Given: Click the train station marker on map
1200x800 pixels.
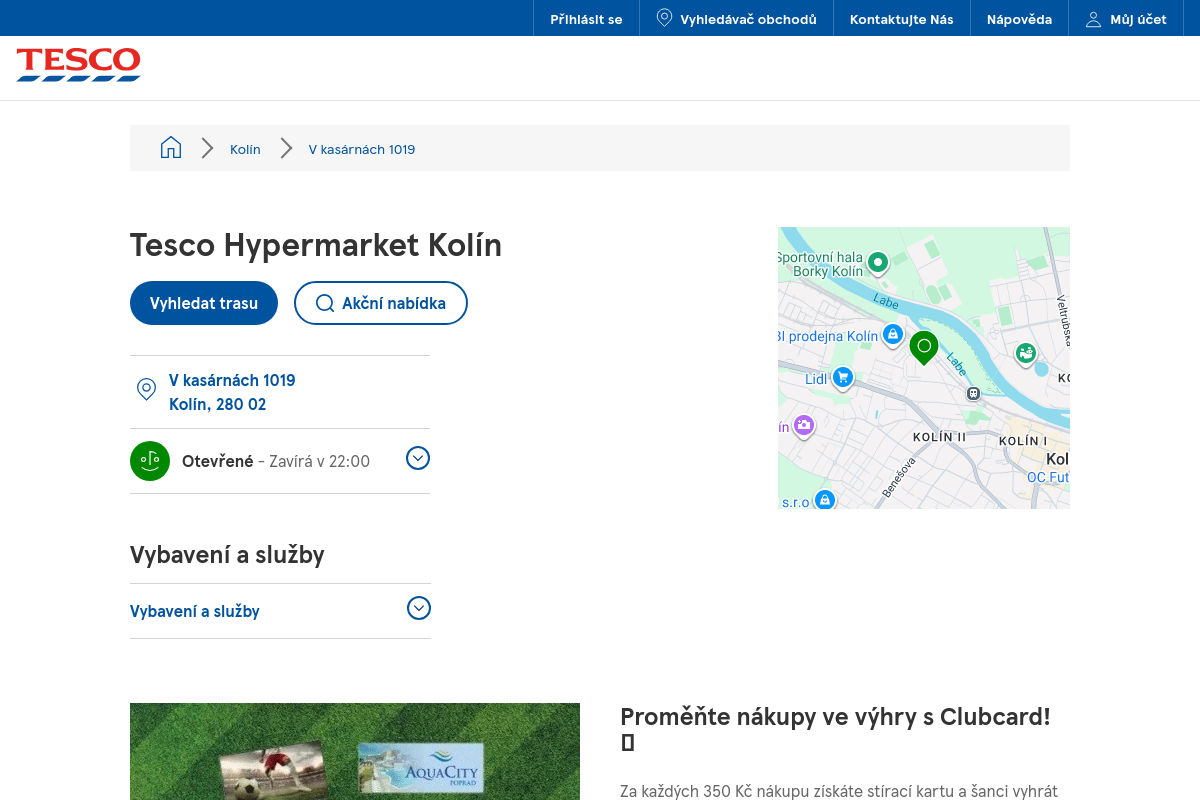Looking at the screenshot, I should (x=973, y=394).
